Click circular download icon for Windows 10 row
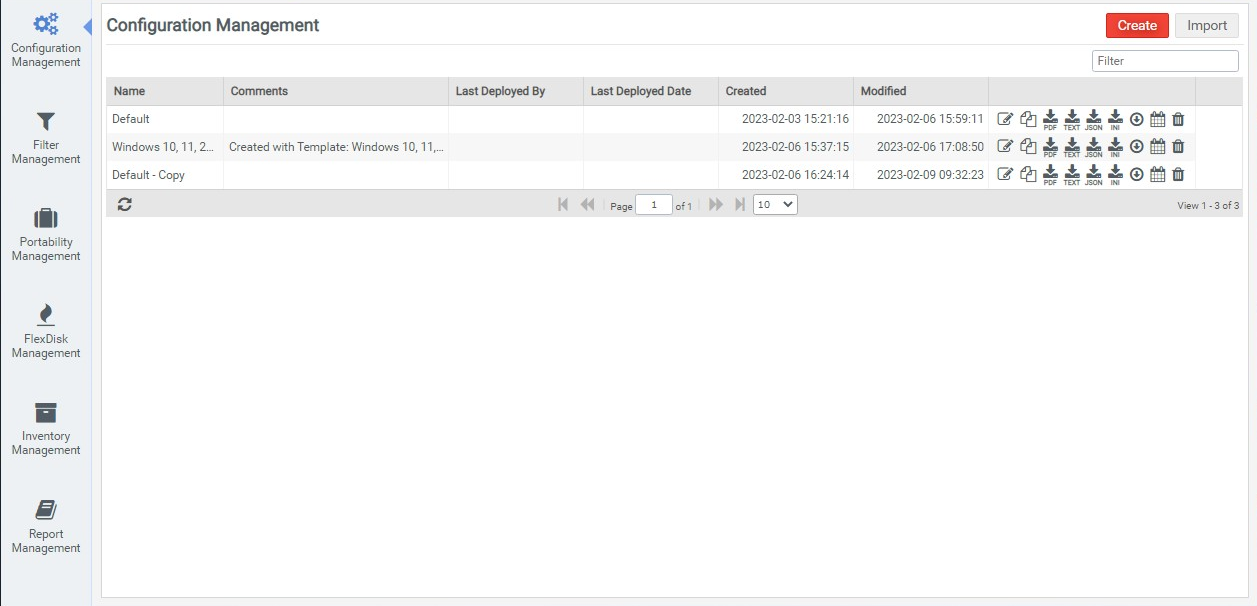Screen dimensions: 1257x606 click(1137, 147)
